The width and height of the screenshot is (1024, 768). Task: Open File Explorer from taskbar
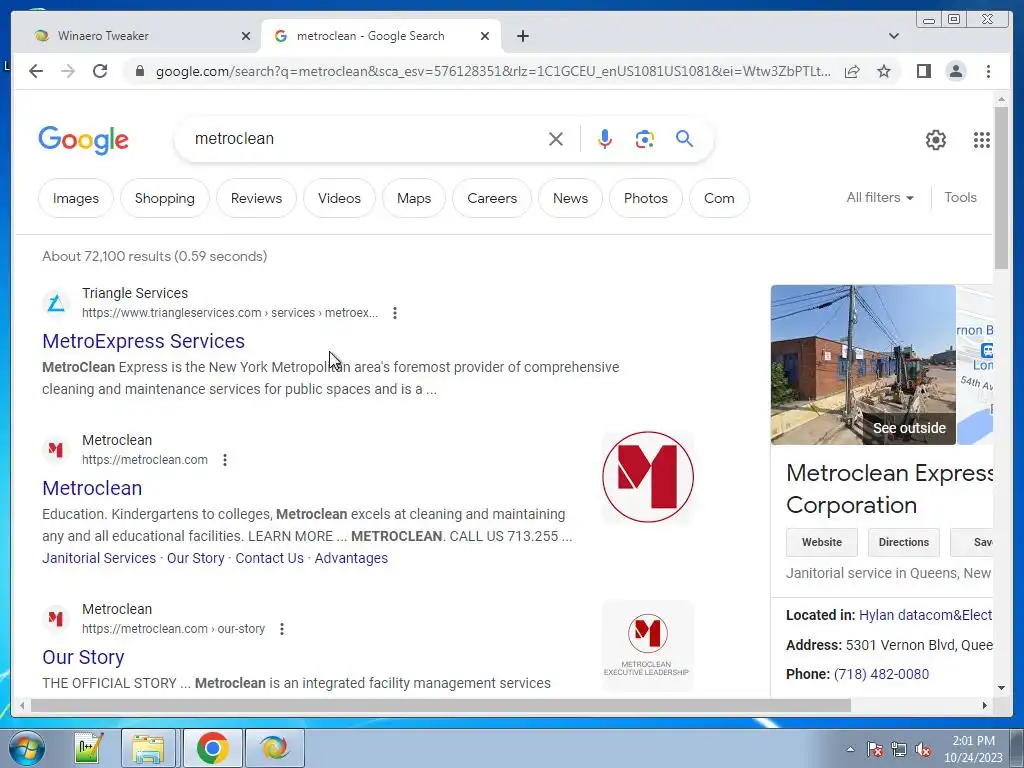coord(148,748)
